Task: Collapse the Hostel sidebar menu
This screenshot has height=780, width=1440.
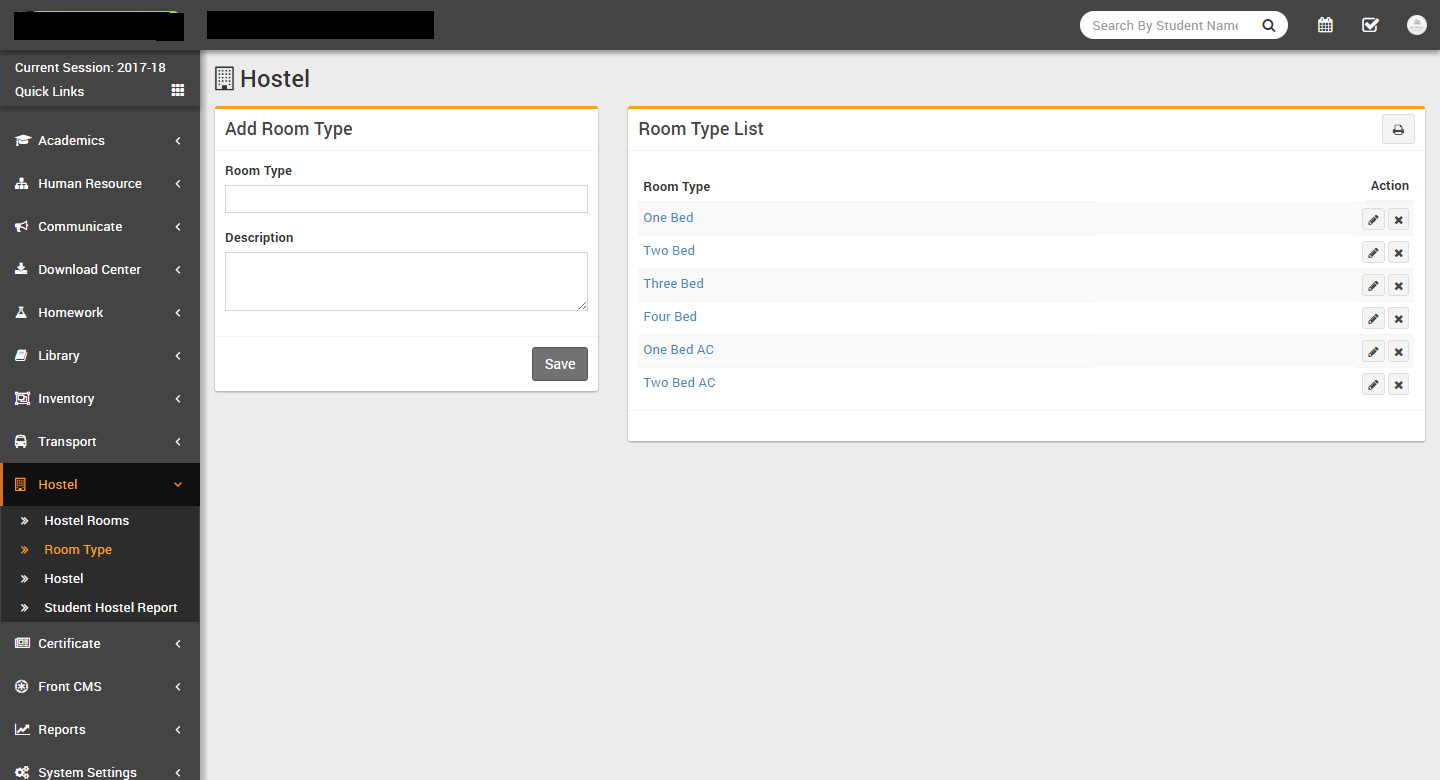Action: [x=99, y=485]
